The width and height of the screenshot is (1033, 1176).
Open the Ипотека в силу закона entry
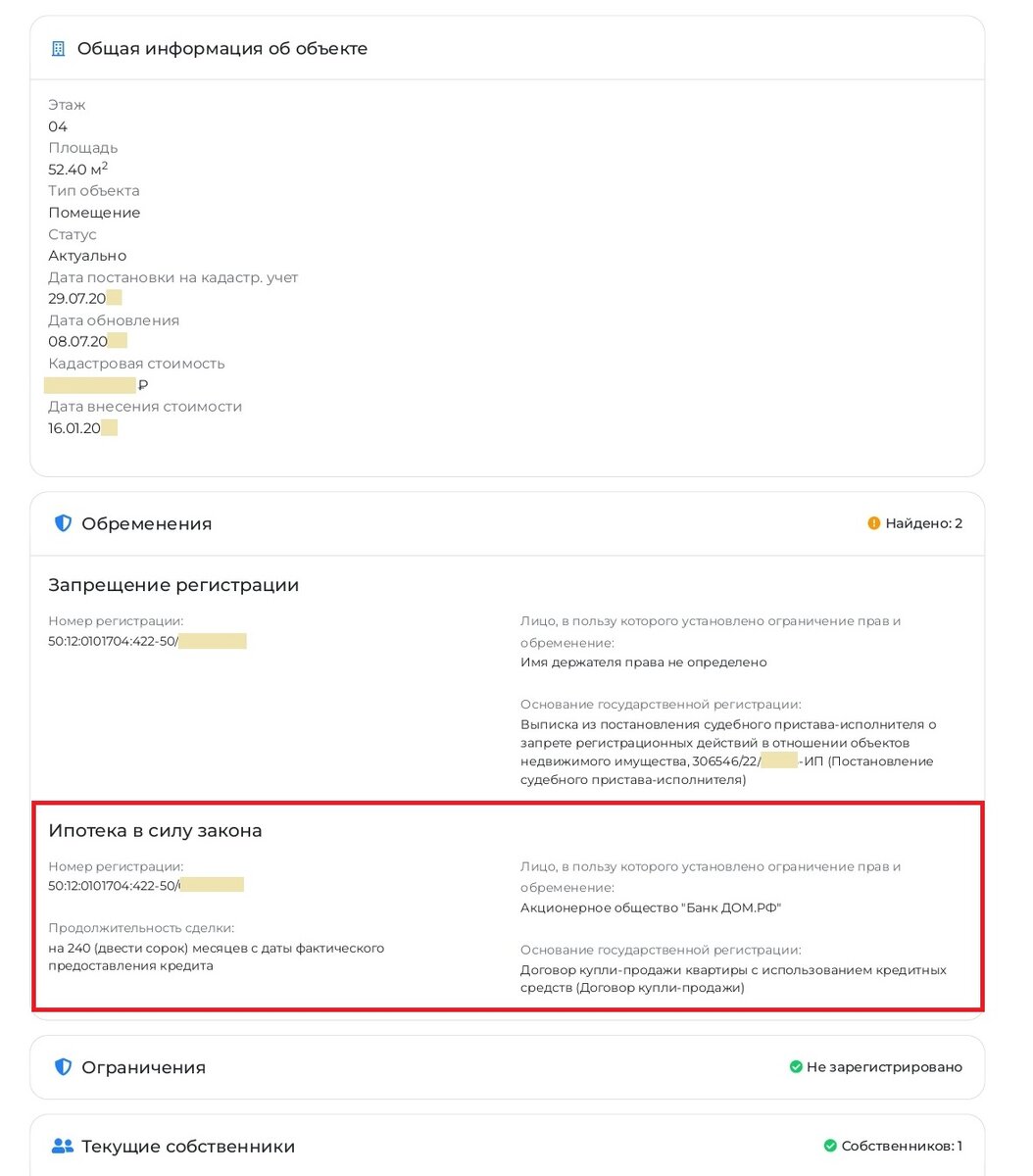pos(155,830)
